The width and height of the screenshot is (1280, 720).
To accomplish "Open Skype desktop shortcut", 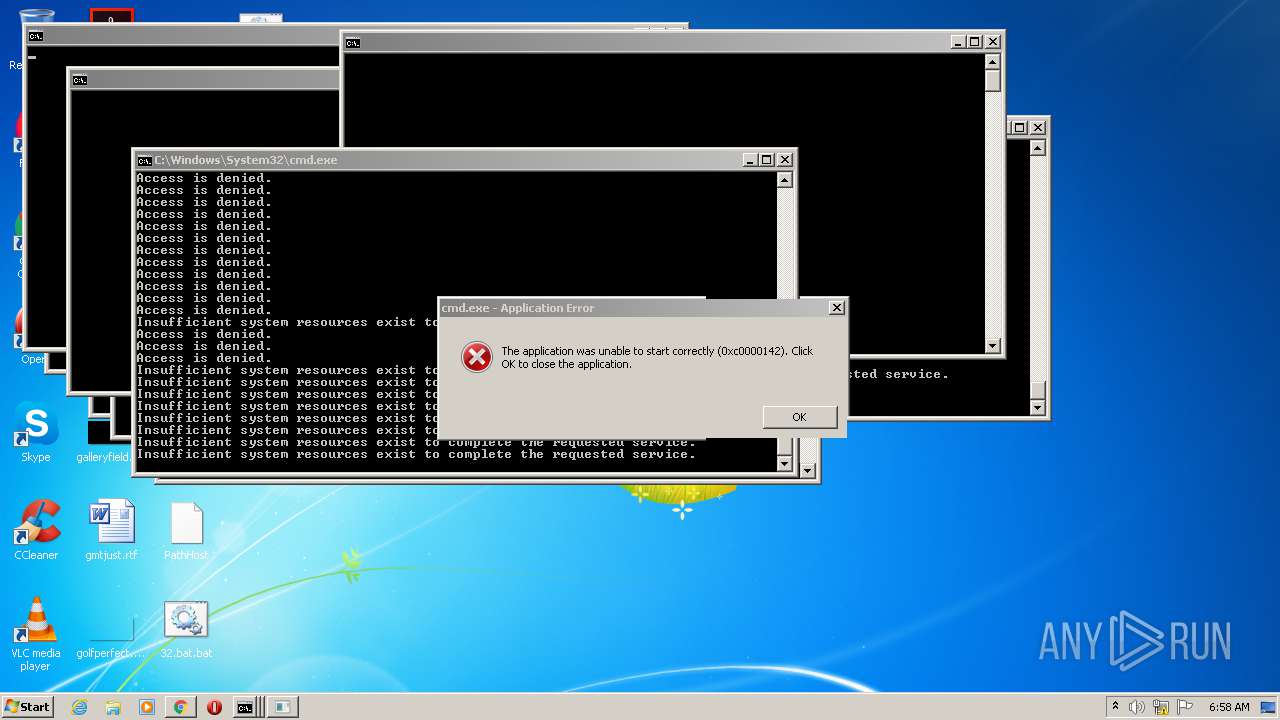I will coord(36,432).
